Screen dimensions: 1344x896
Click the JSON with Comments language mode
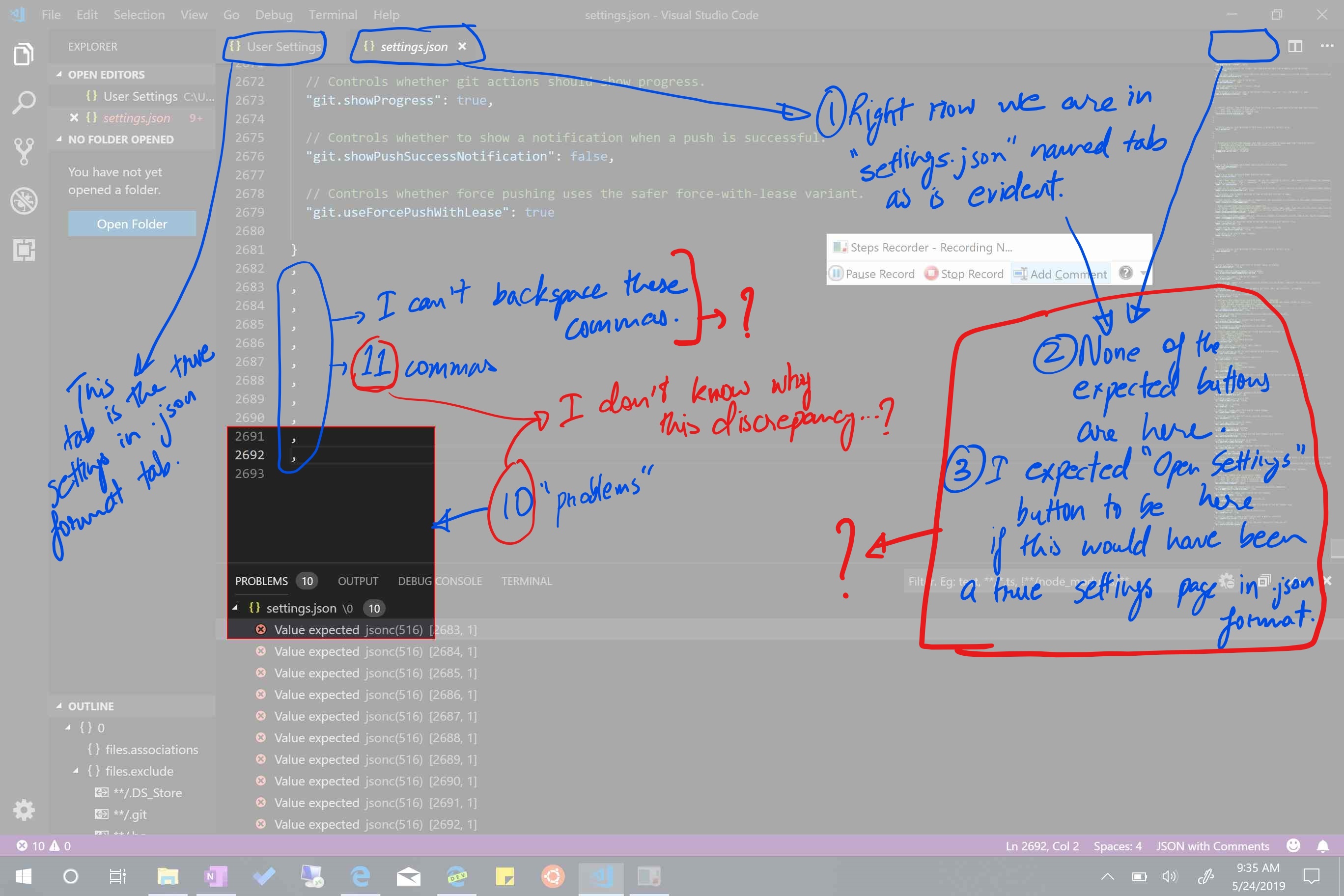tap(1212, 846)
